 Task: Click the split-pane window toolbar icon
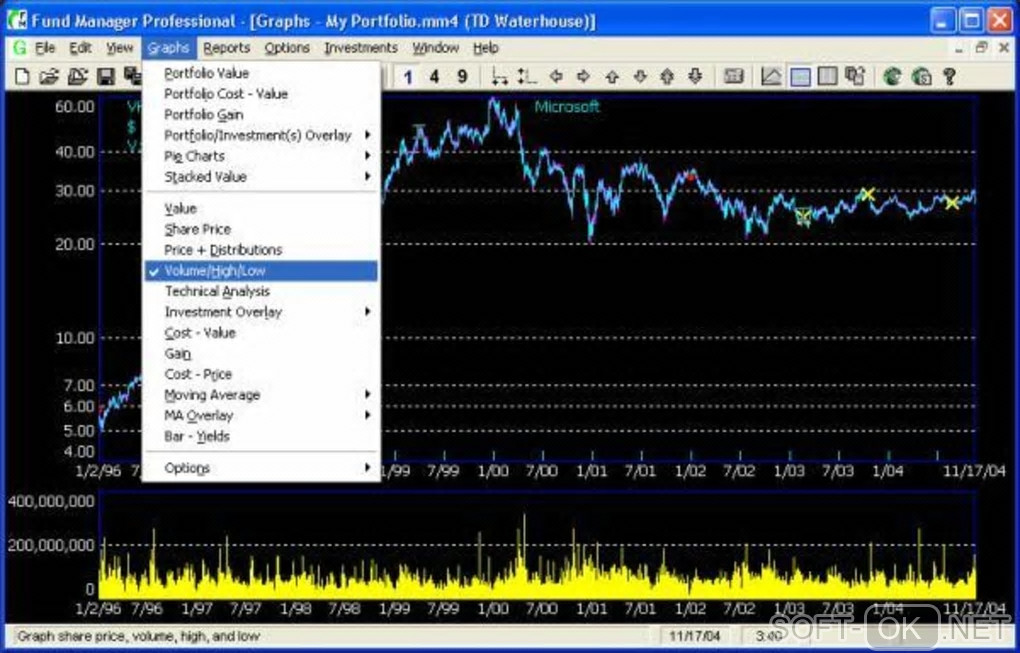tap(827, 77)
